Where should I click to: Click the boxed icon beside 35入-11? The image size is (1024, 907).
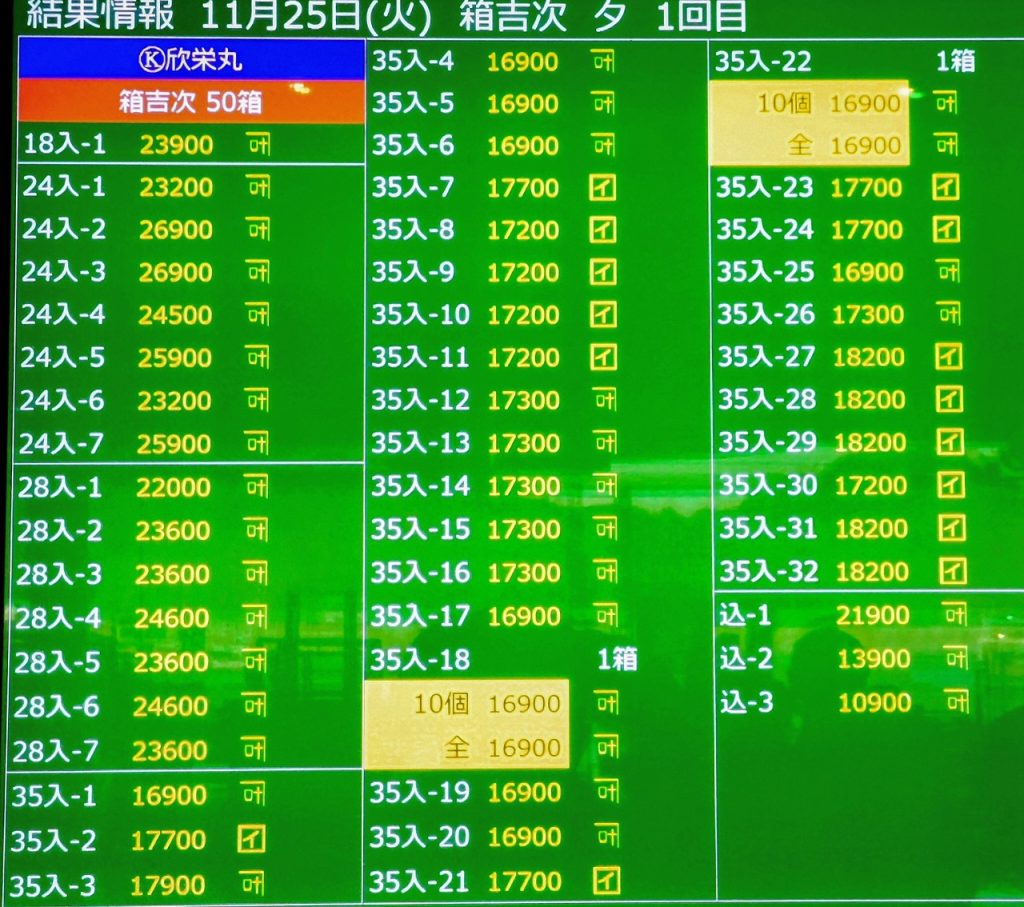[x=603, y=357]
